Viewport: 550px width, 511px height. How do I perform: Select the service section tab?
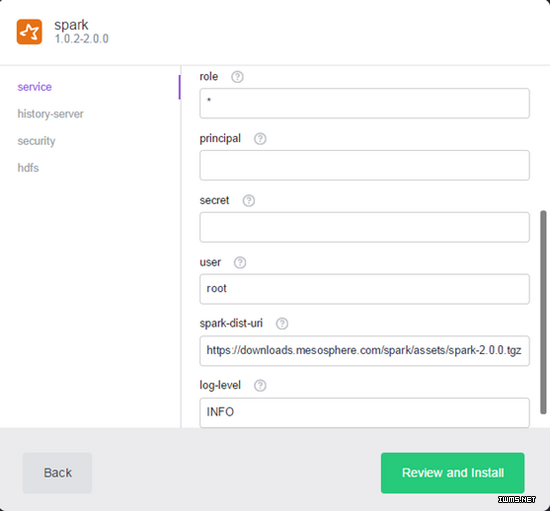point(35,87)
